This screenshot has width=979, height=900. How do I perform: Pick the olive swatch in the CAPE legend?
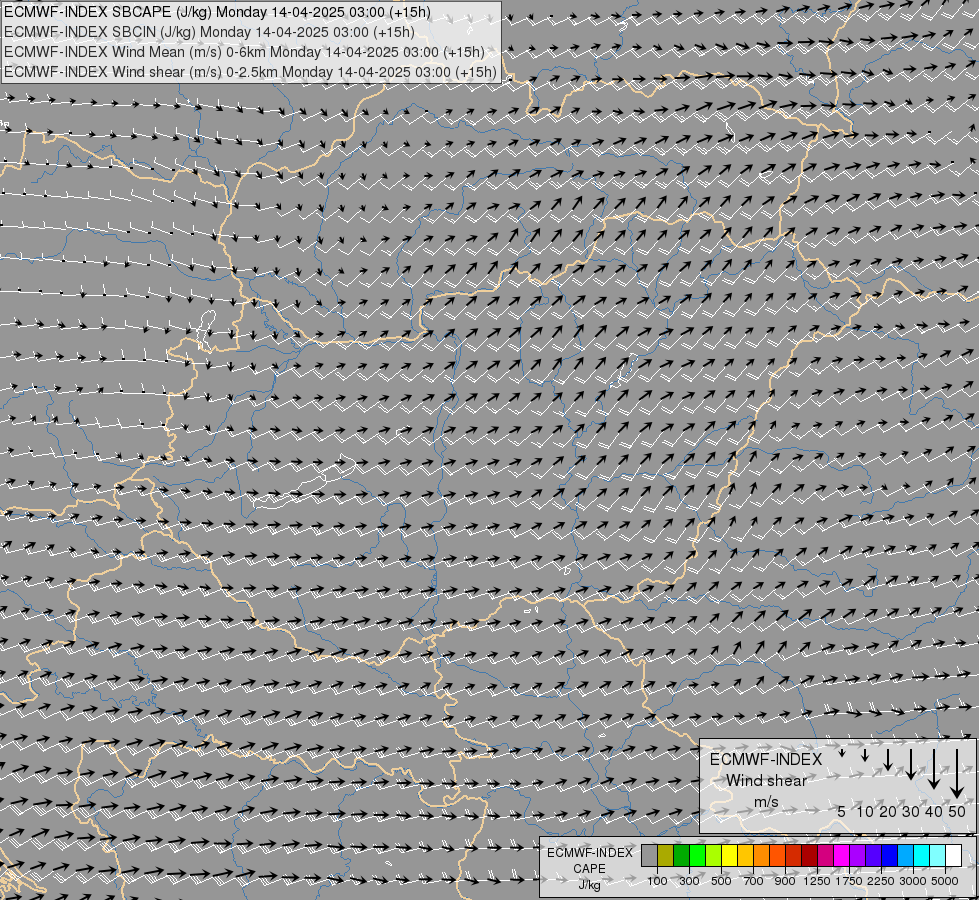coord(665,856)
